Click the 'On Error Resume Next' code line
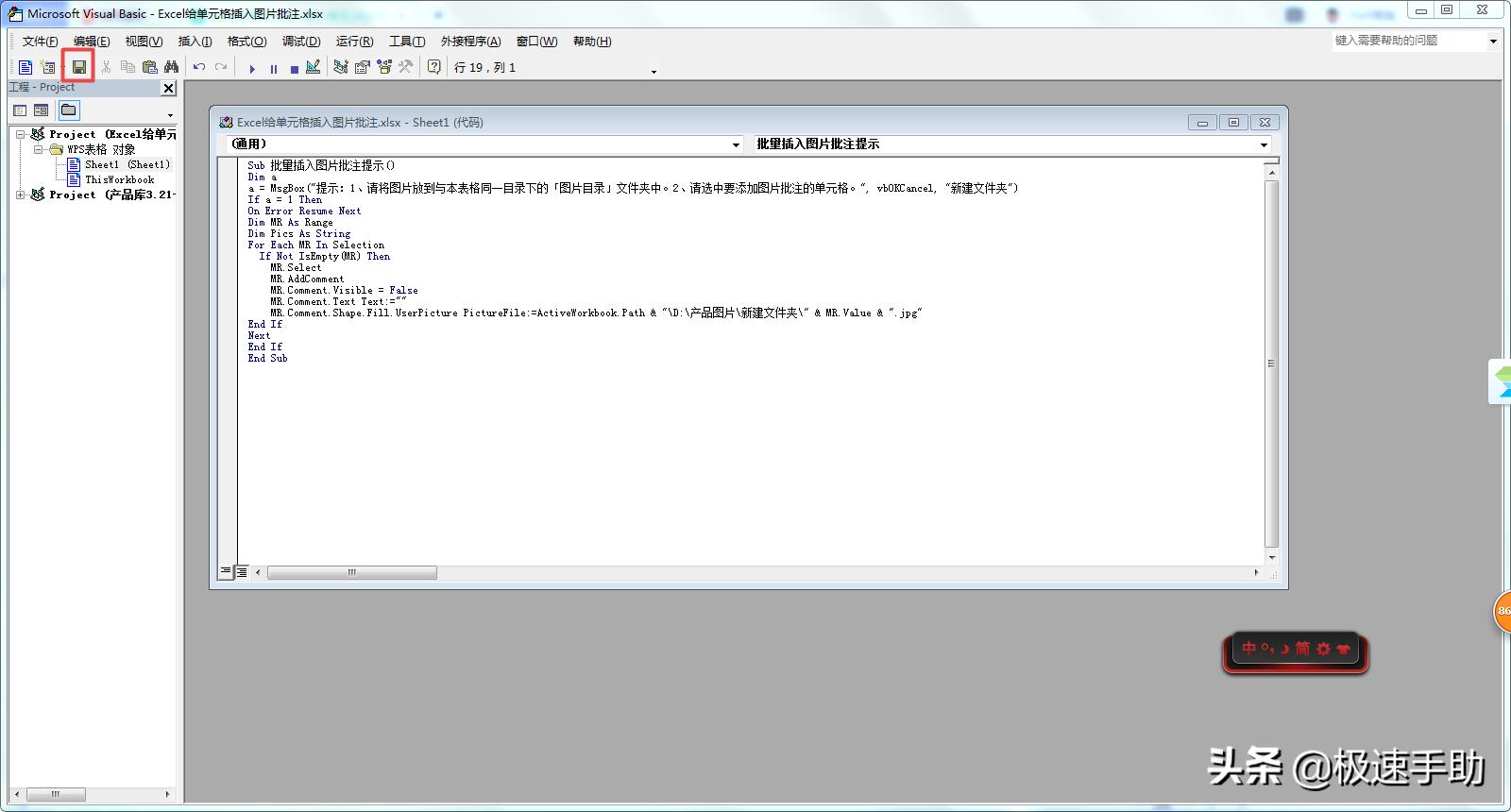This screenshot has height=812, width=1511. pyautogui.click(x=304, y=211)
